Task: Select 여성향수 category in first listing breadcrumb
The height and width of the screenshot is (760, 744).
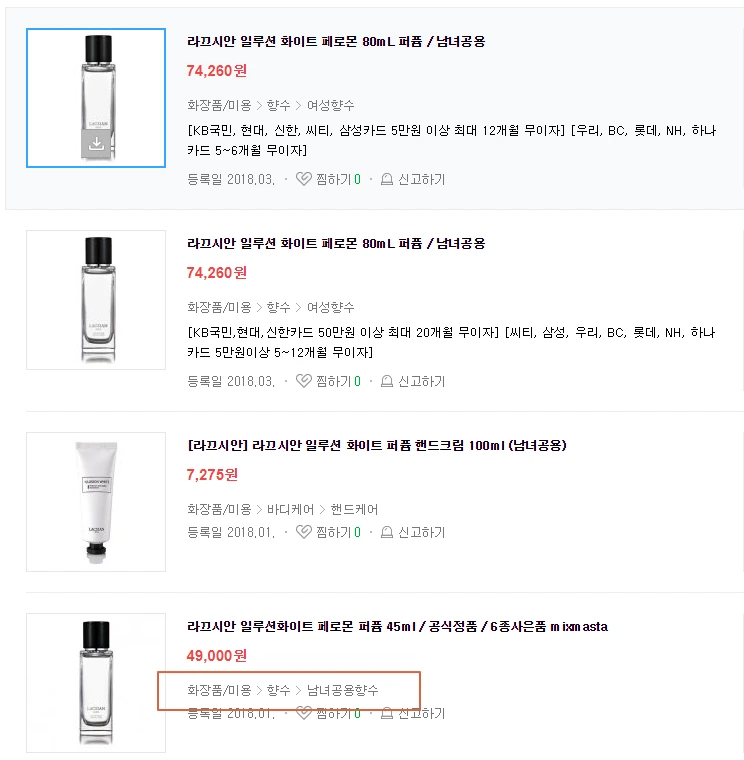Action: coord(331,105)
